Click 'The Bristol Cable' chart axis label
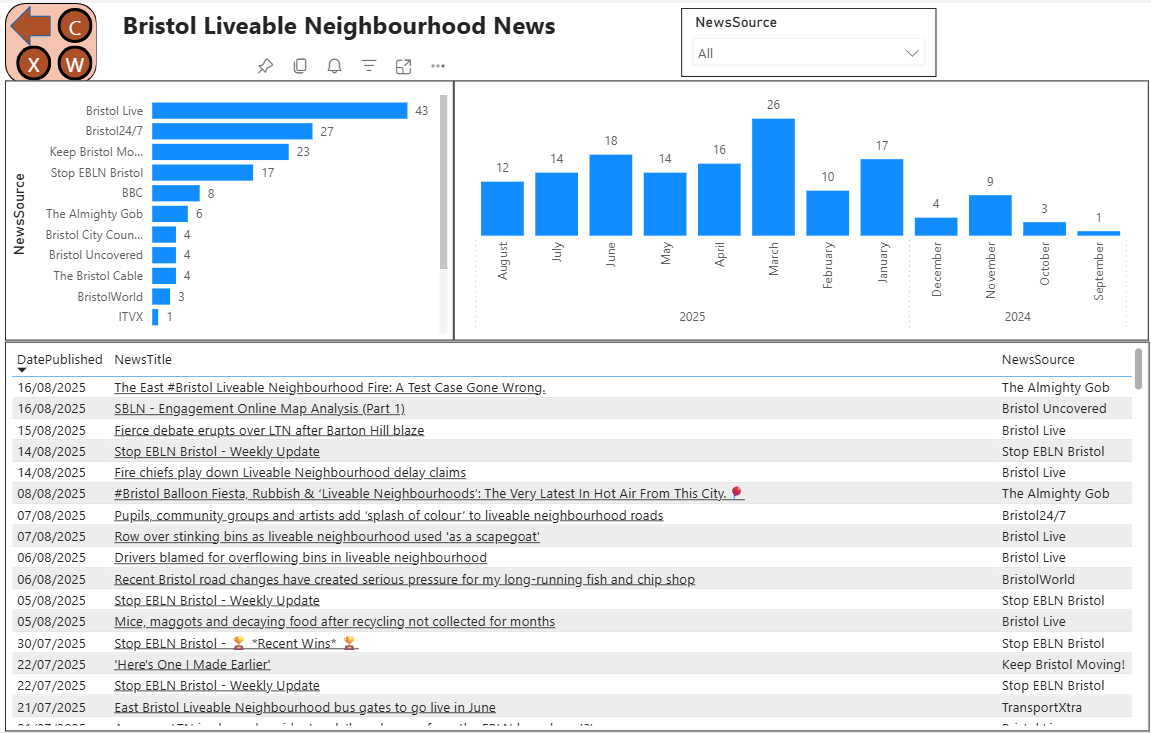1151x733 pixels. [x=98, y=276]
